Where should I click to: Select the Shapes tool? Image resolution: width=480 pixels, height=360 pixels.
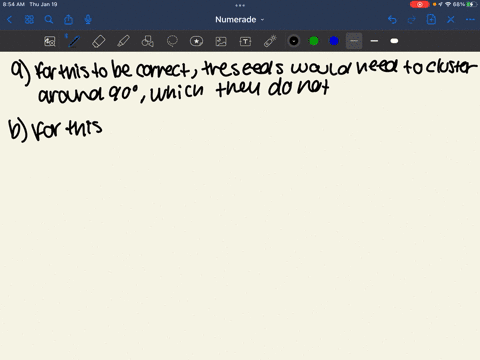click(148, 41)
